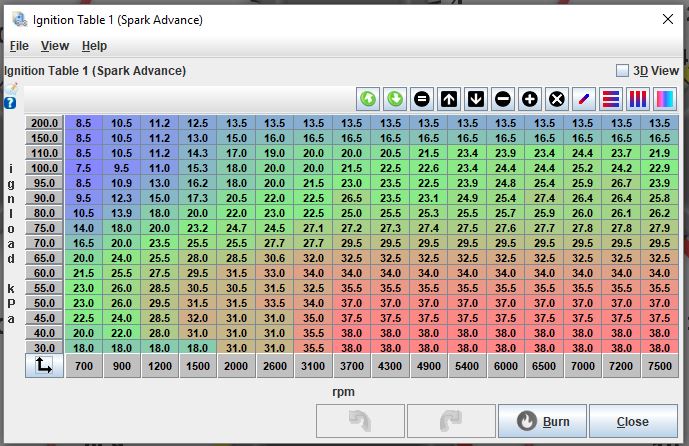Viewport: 689px width, 446px height.
Task: Open the Help menu
Action: coord(94,46)
